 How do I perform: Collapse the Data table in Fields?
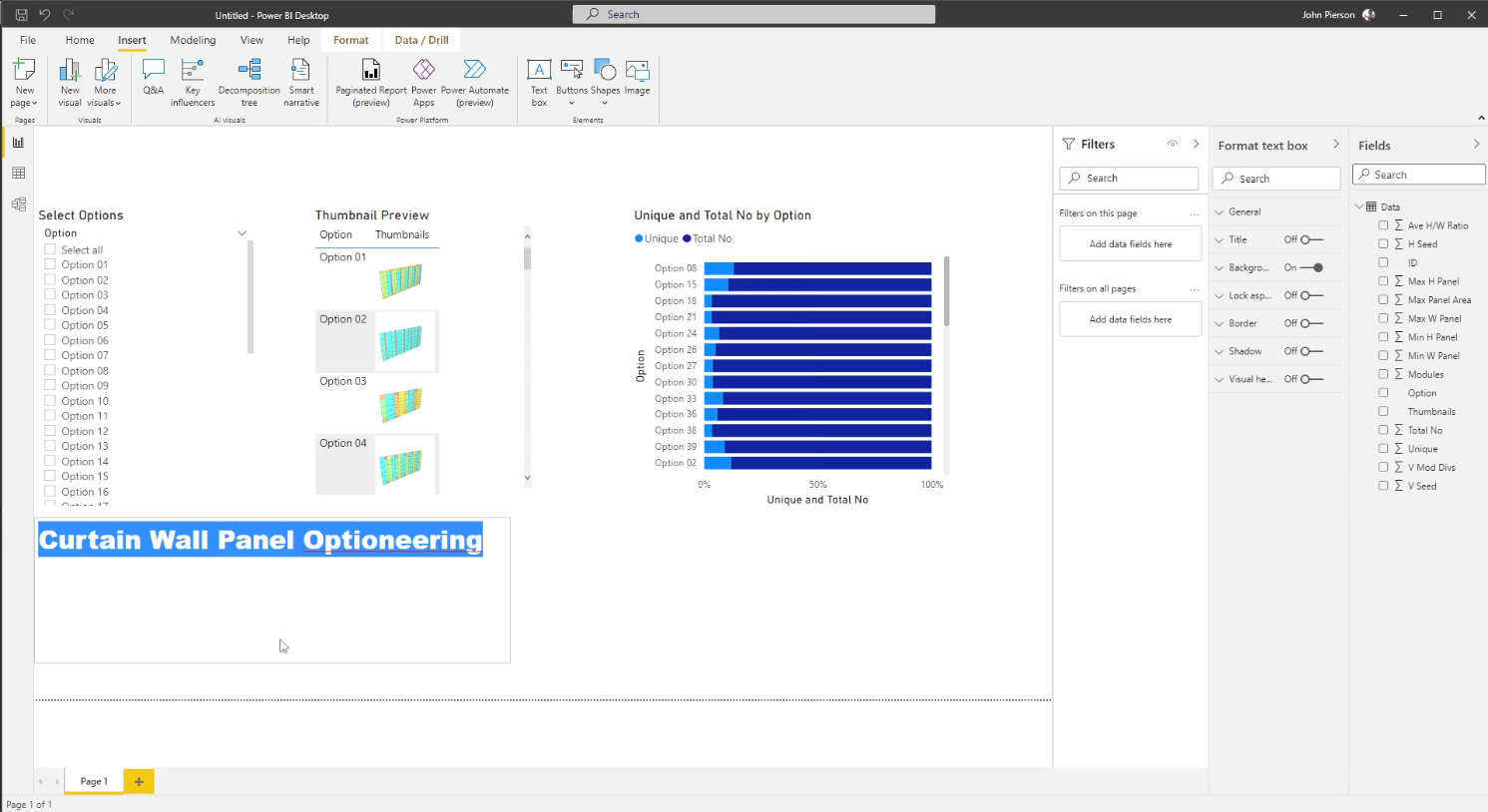[x=1359, y=206]
